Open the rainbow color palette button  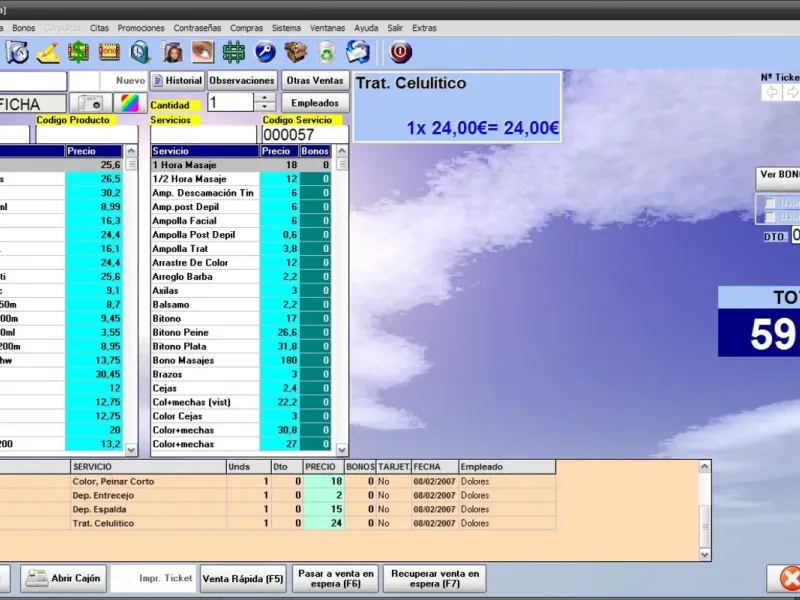point(130,103)
